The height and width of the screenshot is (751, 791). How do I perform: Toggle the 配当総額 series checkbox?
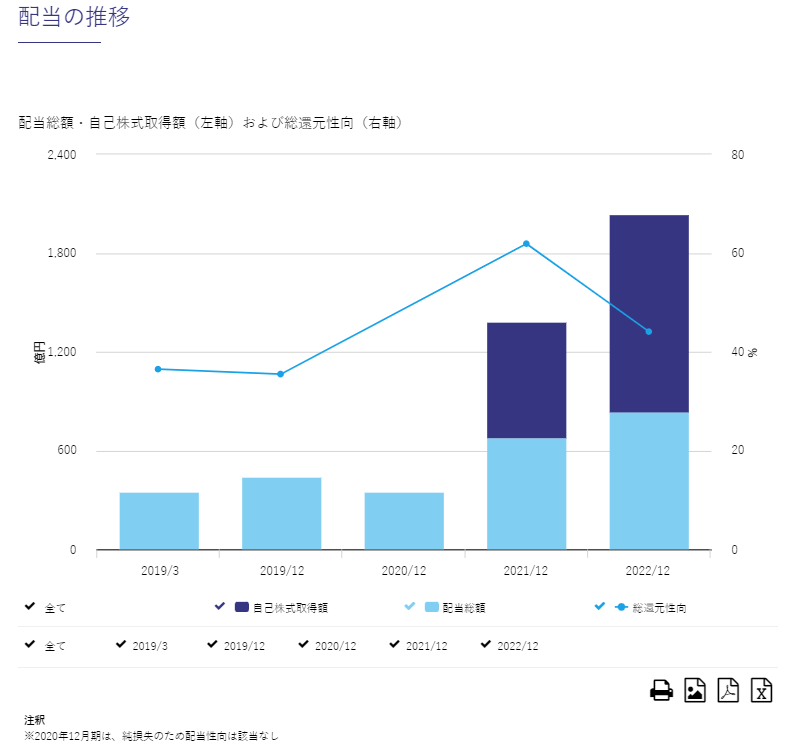[410, 606]
